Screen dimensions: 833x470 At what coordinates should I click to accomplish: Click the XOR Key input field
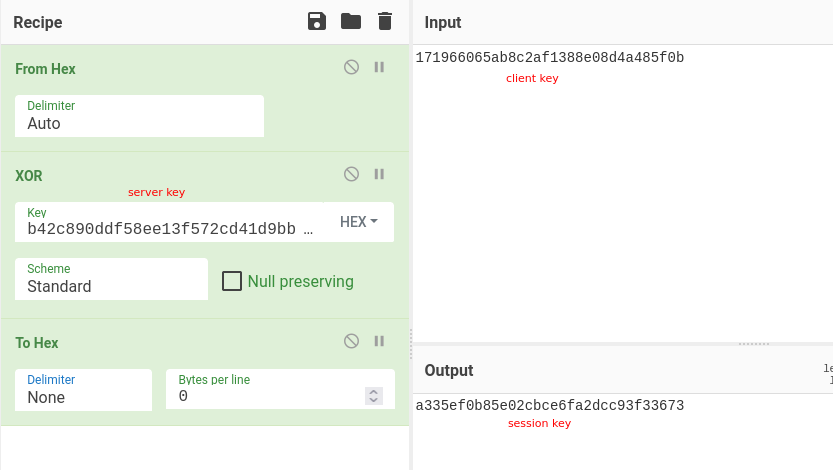(x=170, y=229)
